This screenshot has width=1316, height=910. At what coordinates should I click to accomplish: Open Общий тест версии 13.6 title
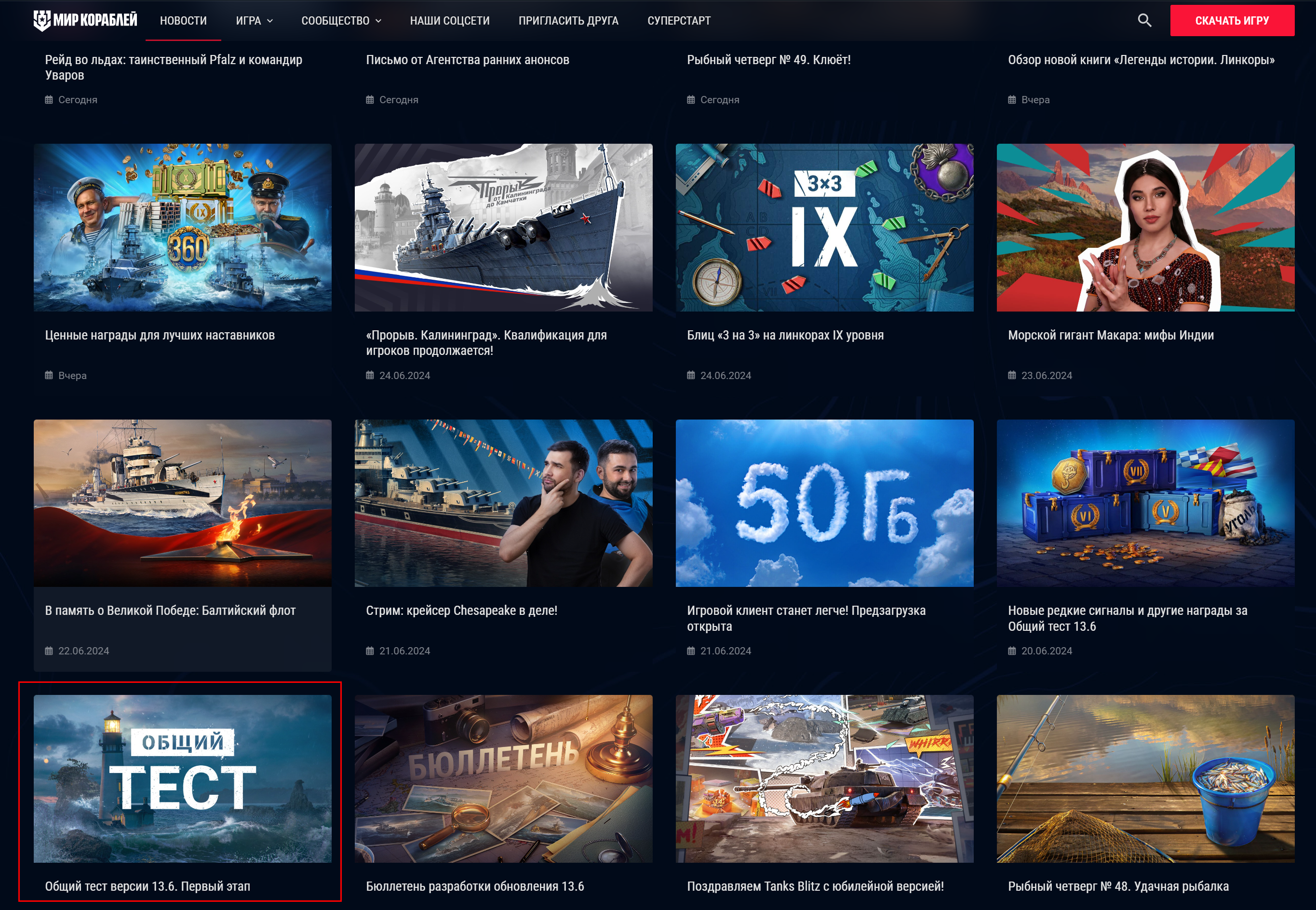click(148, 886)
